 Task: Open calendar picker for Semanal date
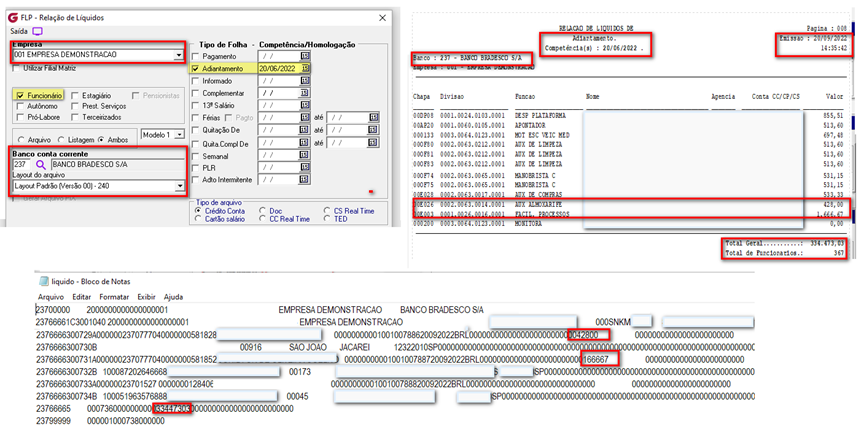click(305, 156)
